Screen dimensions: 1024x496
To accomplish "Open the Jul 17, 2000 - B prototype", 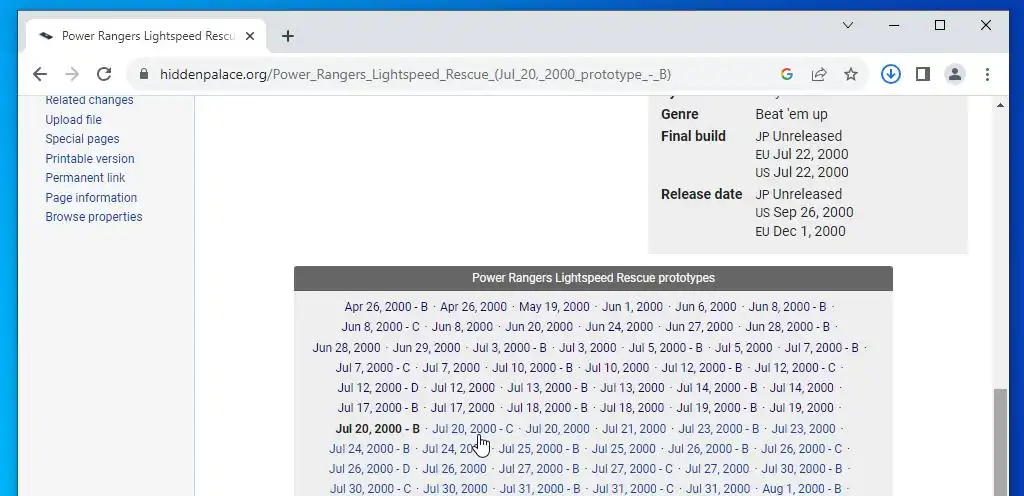I will 377,408.
